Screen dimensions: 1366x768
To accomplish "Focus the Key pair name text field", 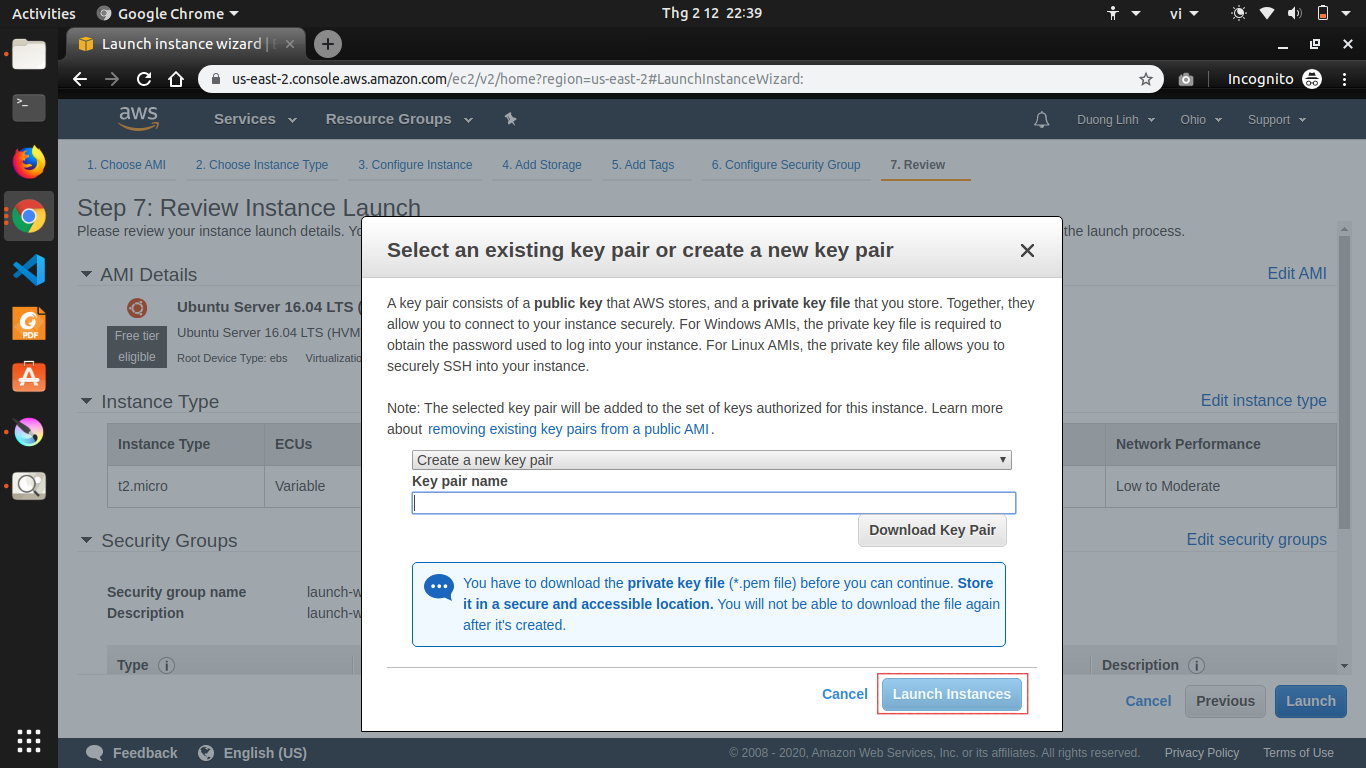I will (x=713, y=503).
